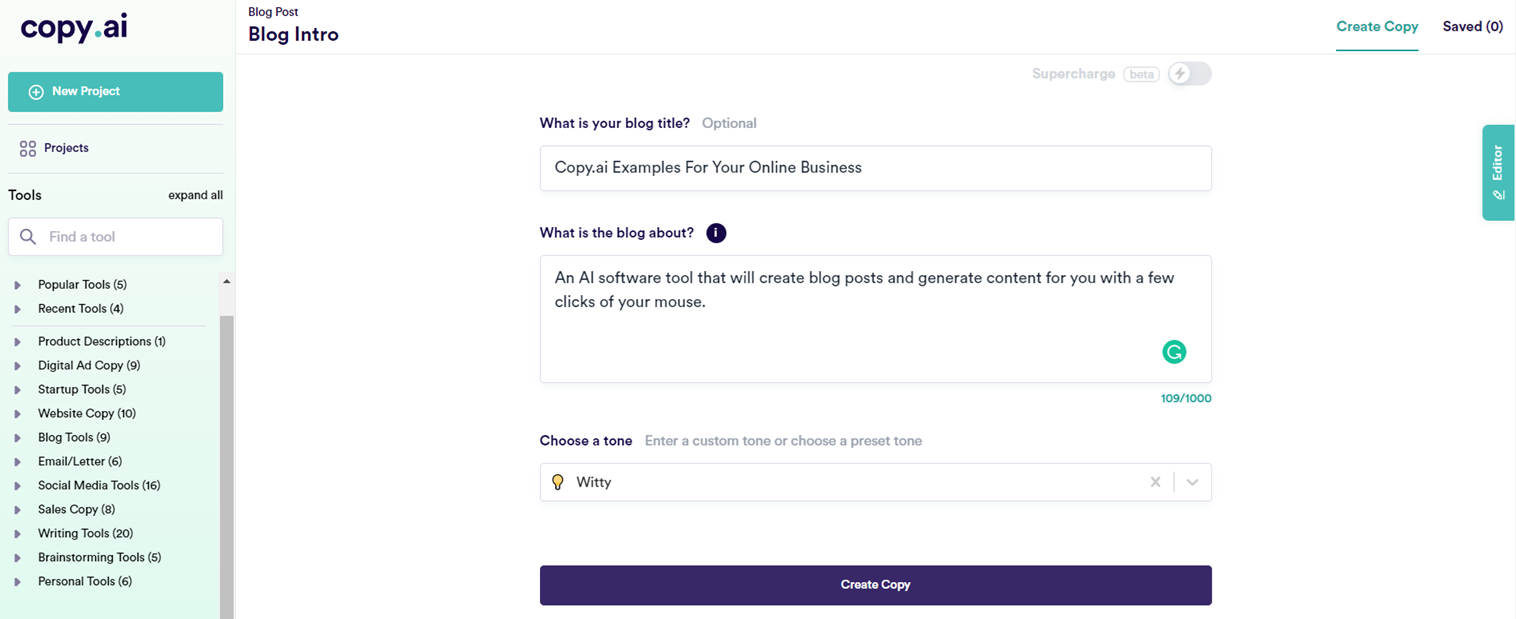Open the Editor side panel
This screenshot has height=619, width=1516.
point(1497,172)
